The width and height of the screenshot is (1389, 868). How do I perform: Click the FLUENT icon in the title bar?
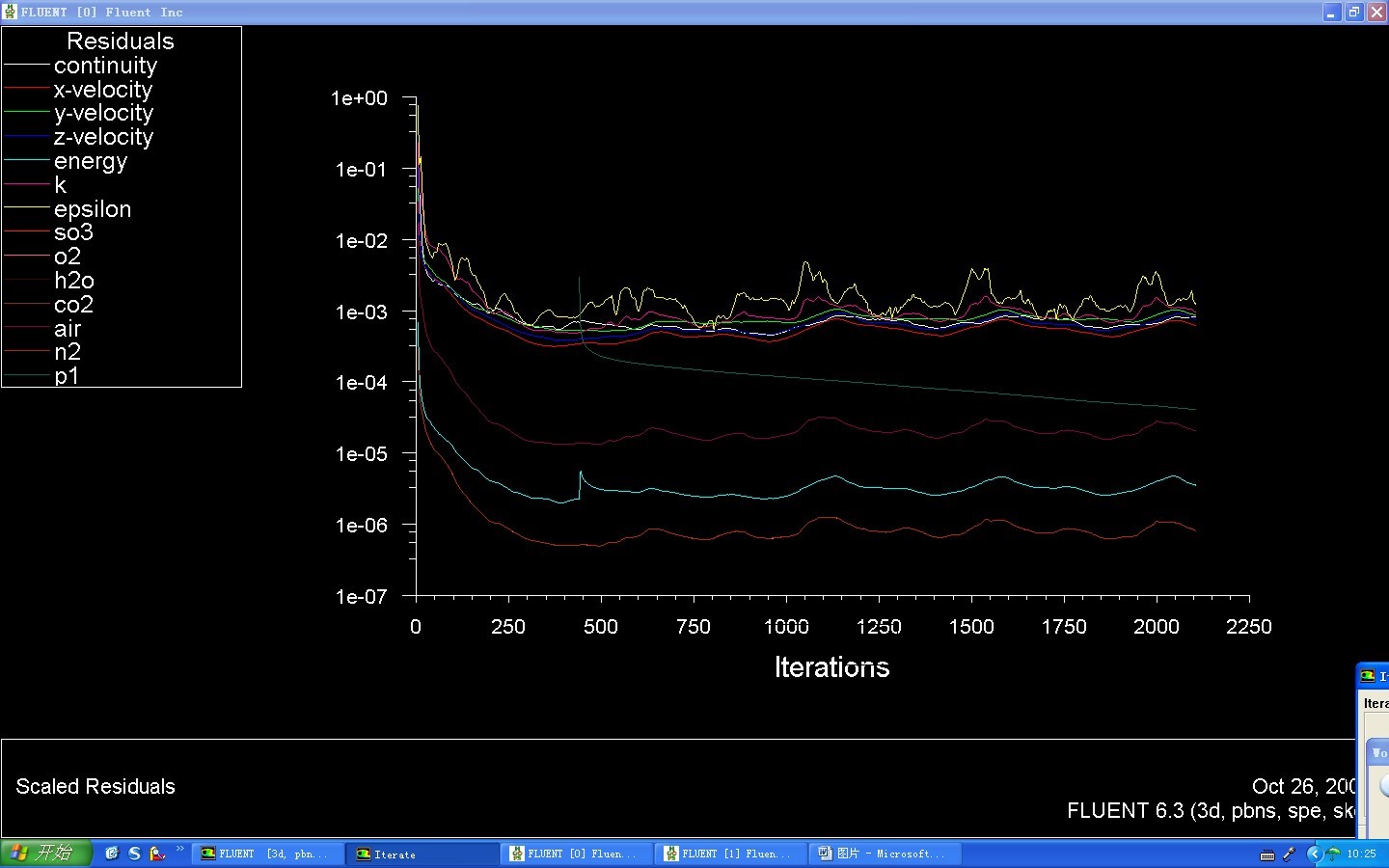(10, 12)
